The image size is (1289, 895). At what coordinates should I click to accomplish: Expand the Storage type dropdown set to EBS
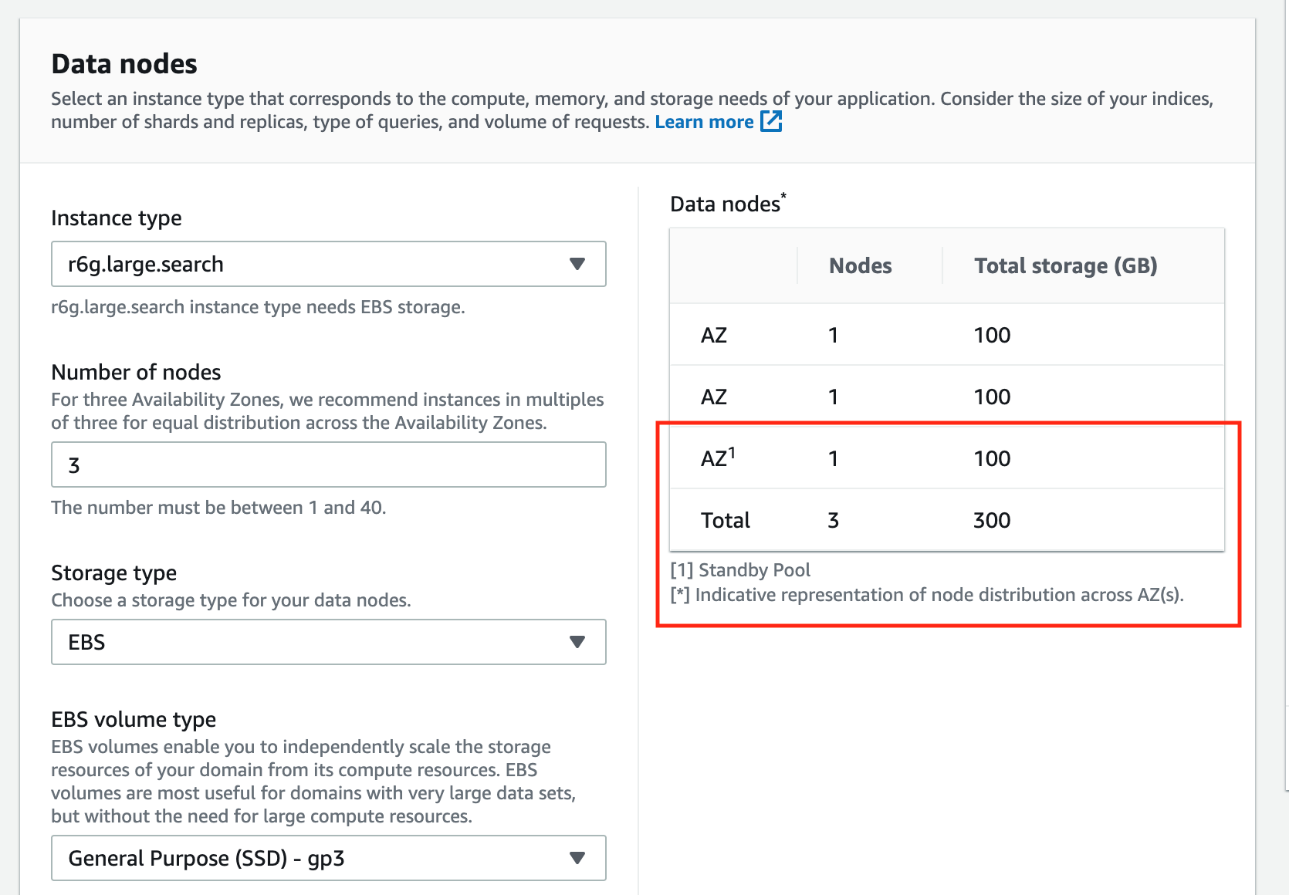coord(328,642)
